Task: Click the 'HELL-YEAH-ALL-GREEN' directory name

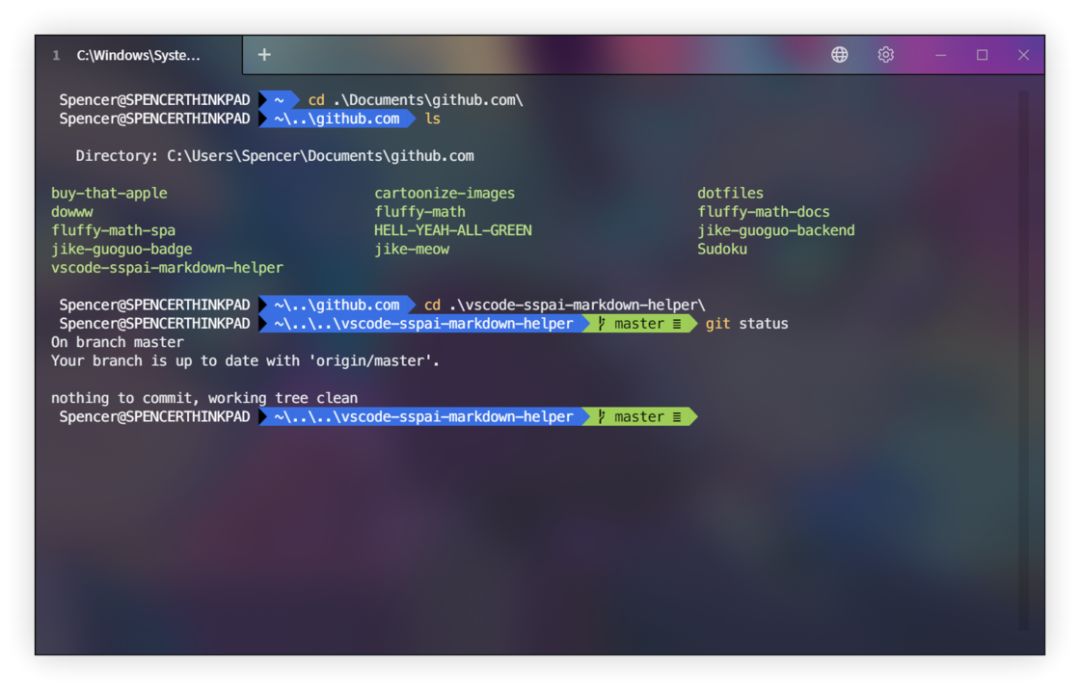Action: pyautogui.click(x=453, y=230)
